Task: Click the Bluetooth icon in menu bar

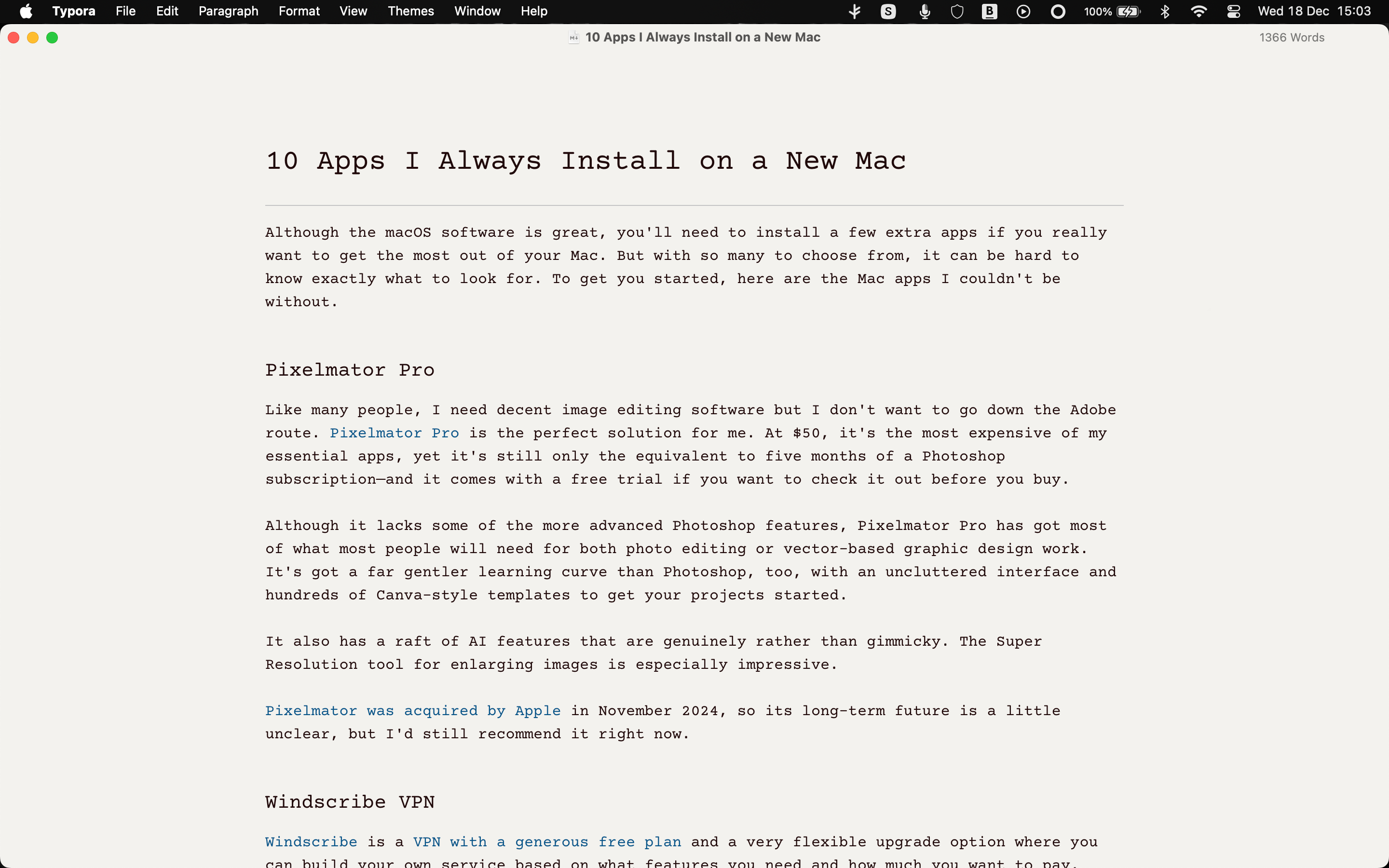Action: point(1164,12)
